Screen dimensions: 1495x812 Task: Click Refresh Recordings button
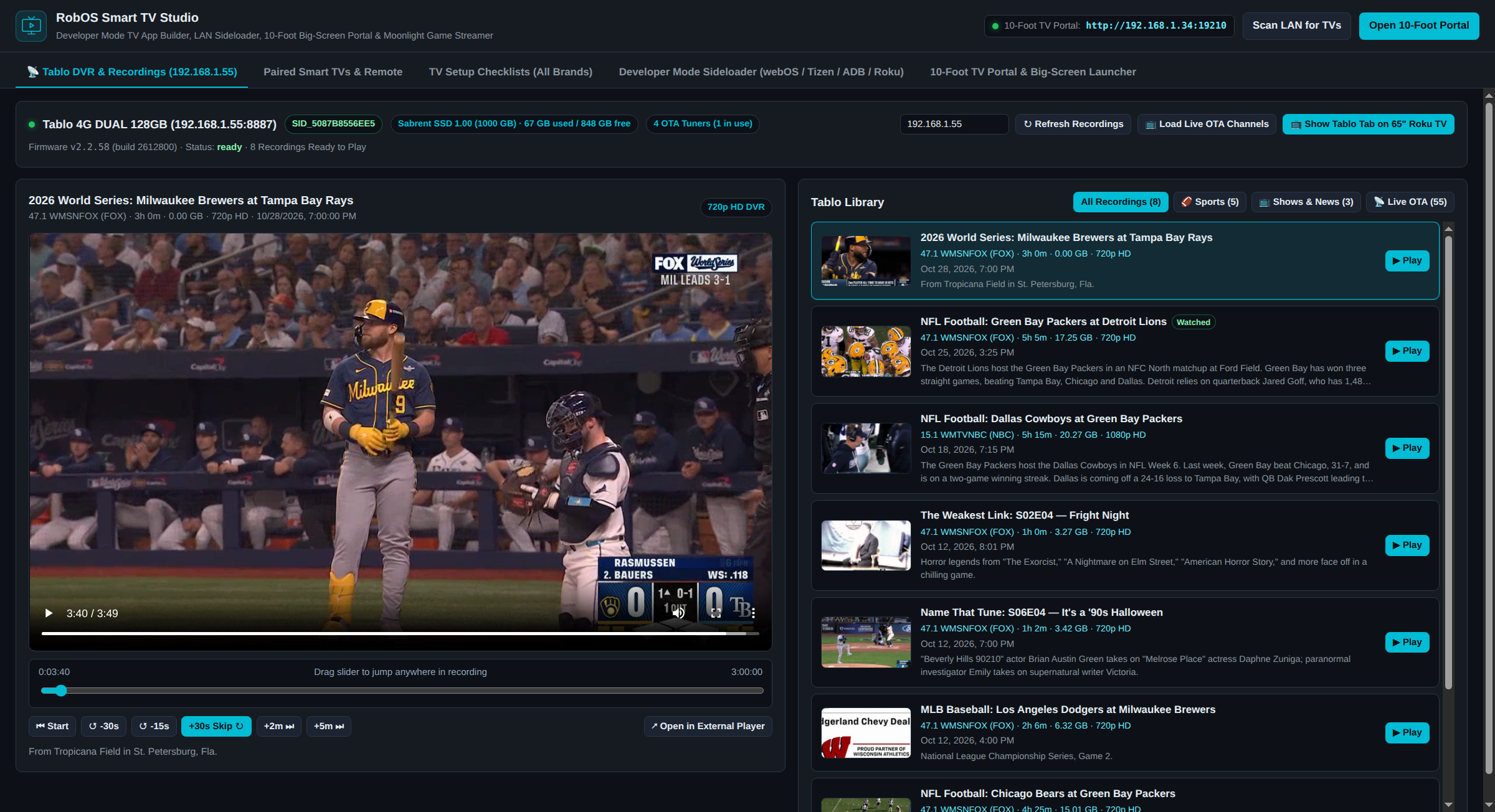(1073, 124)
